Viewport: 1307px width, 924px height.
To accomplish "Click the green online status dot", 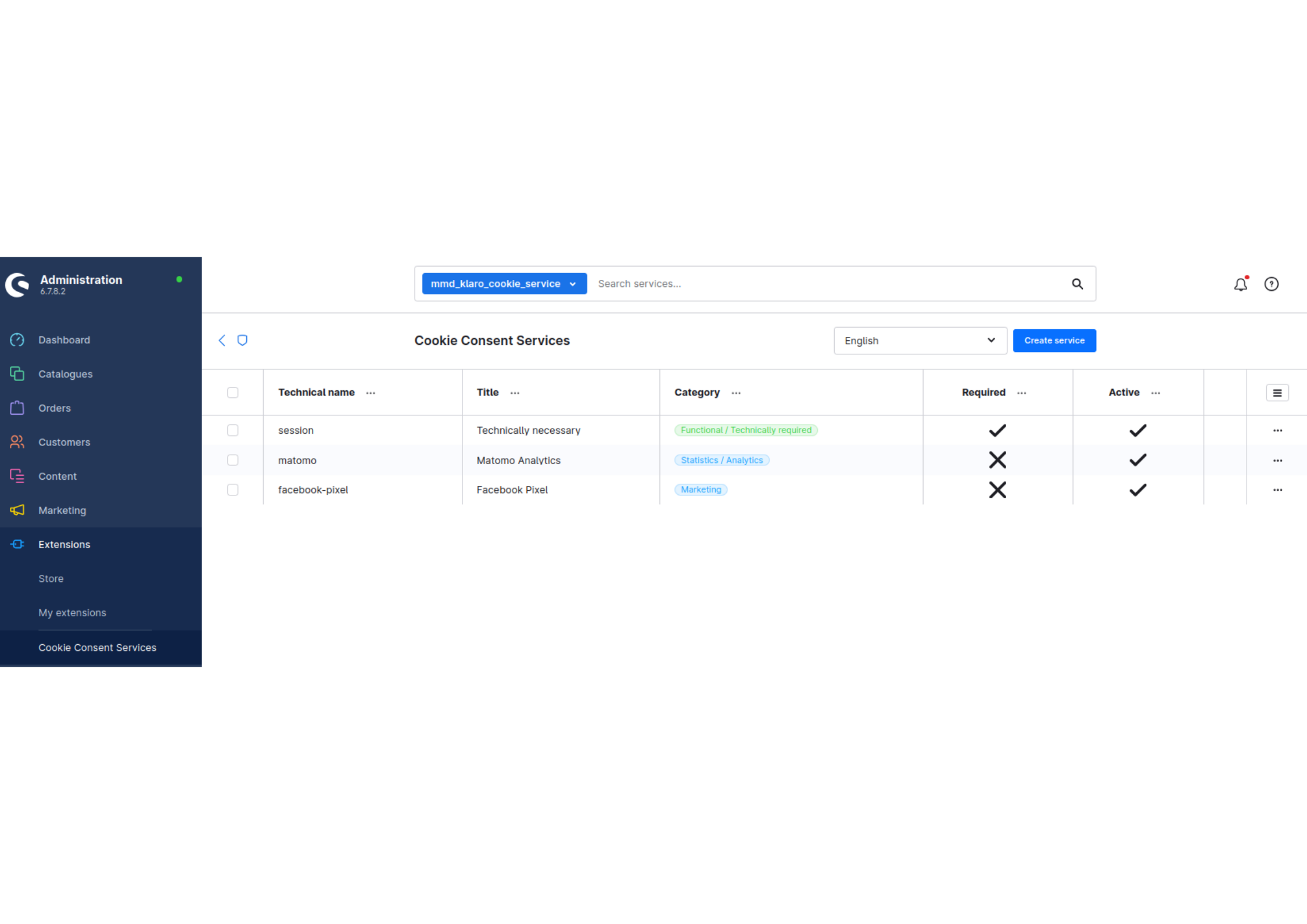I will point(179,279).
